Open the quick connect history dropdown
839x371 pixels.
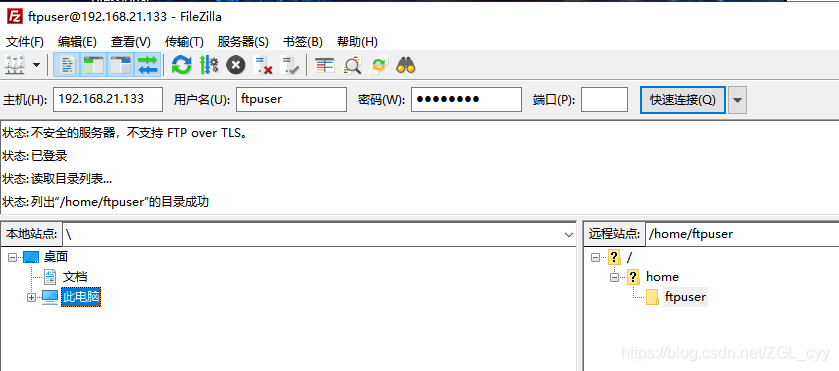coord(737,100)
